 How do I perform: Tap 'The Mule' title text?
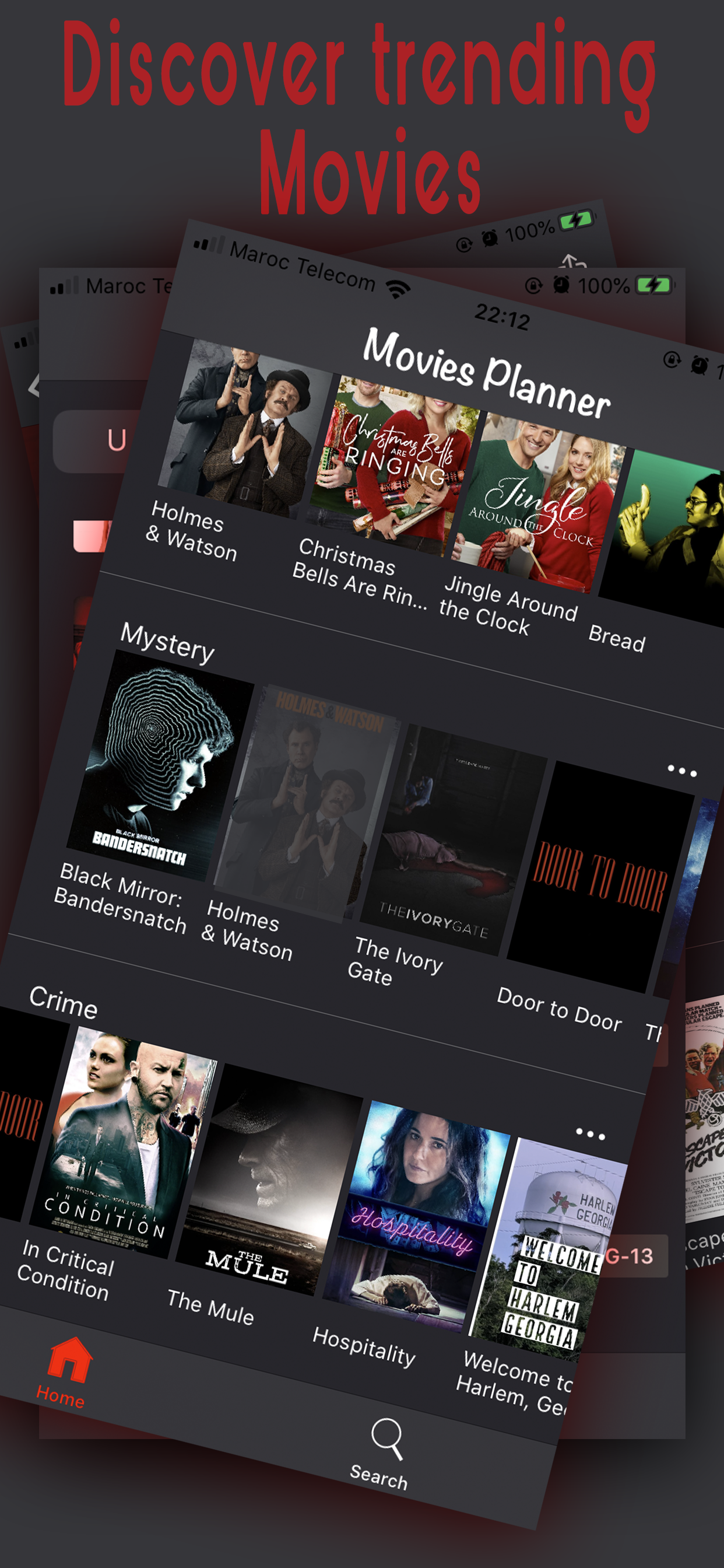pos(210,1307)
